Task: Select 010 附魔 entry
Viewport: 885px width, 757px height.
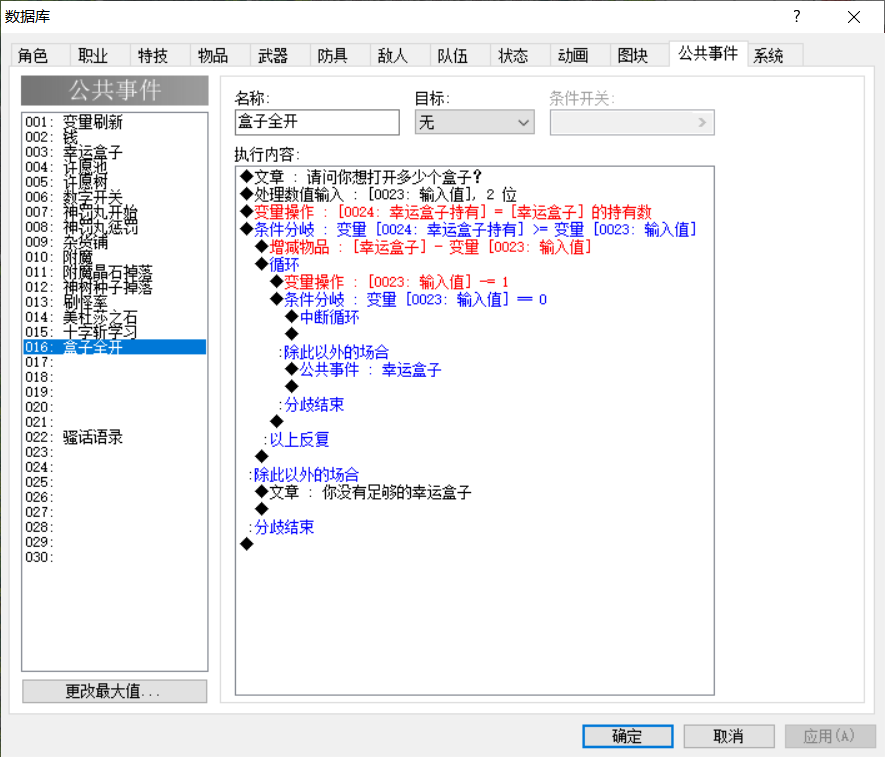Action: [115, 257]
